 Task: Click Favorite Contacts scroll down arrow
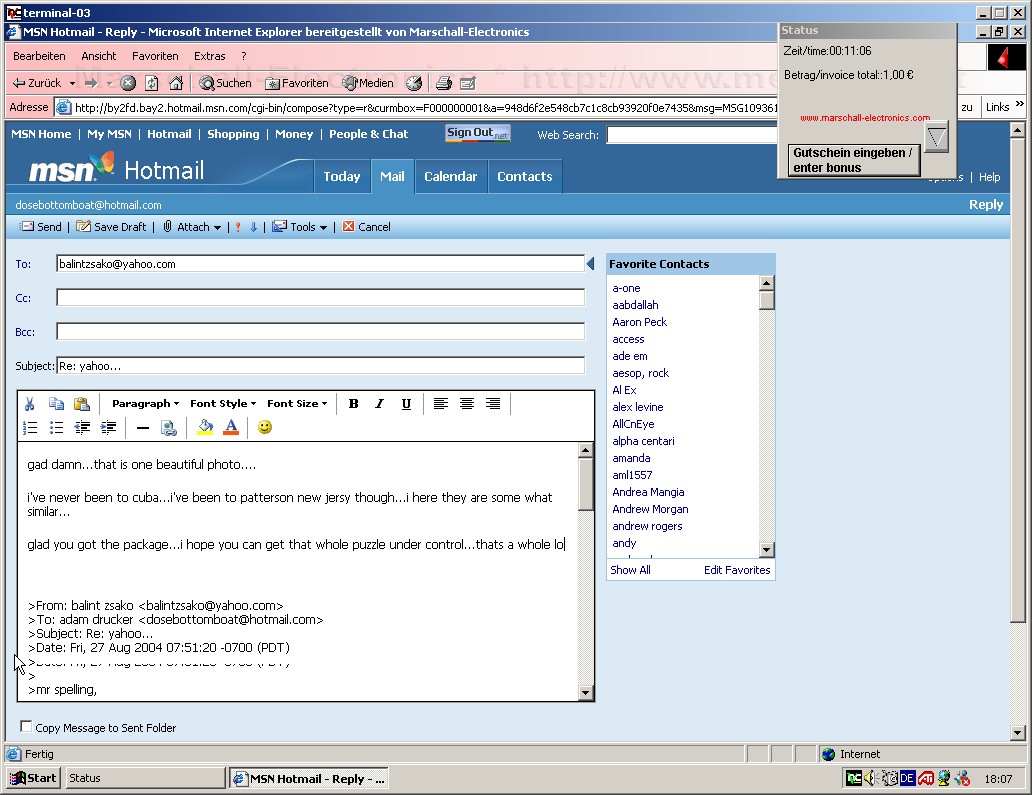[766, 550]
